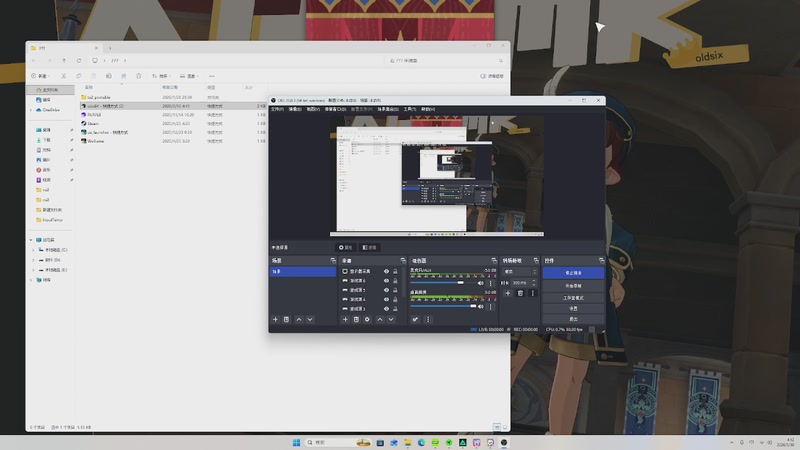Move source up in OBS Sources panel
Viewport: 800px width, 450px height.
pyautogui.click(x=380, y=319)
